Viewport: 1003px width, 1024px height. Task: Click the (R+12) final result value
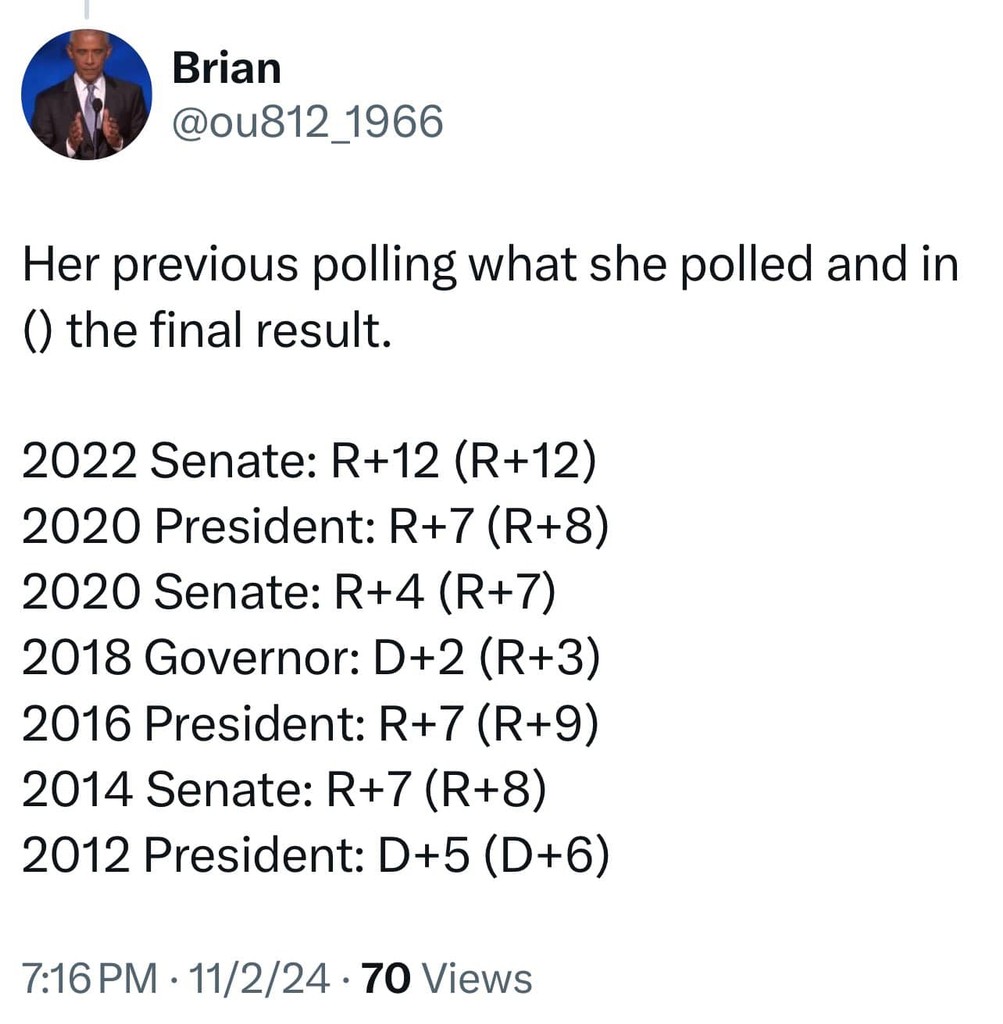click(526, 464)
